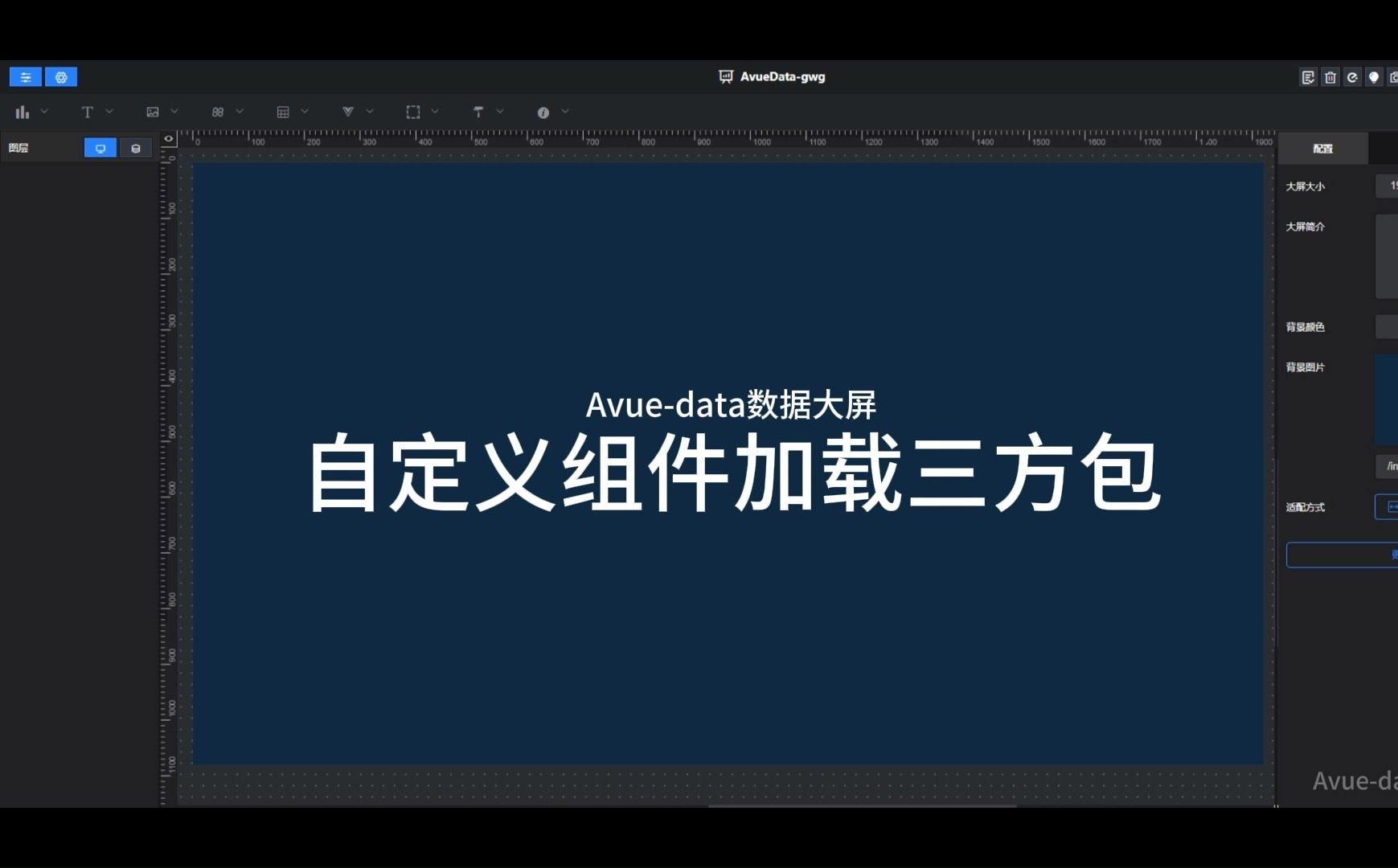Click the 大屏大小 size input field
The width and height of the screenshot is (1398, 868).
pyautogui.click(x=1387, y=186)
